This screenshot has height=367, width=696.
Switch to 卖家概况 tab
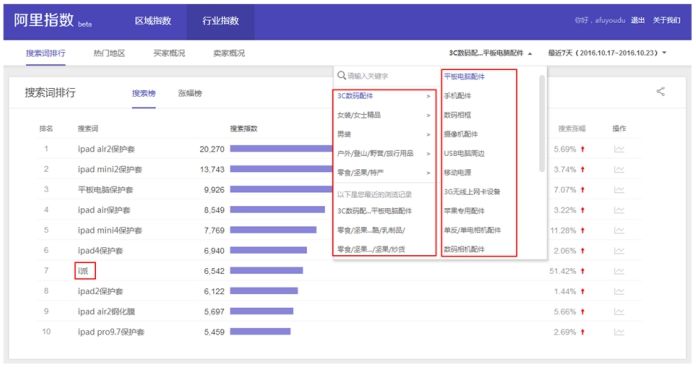[229, 53]
